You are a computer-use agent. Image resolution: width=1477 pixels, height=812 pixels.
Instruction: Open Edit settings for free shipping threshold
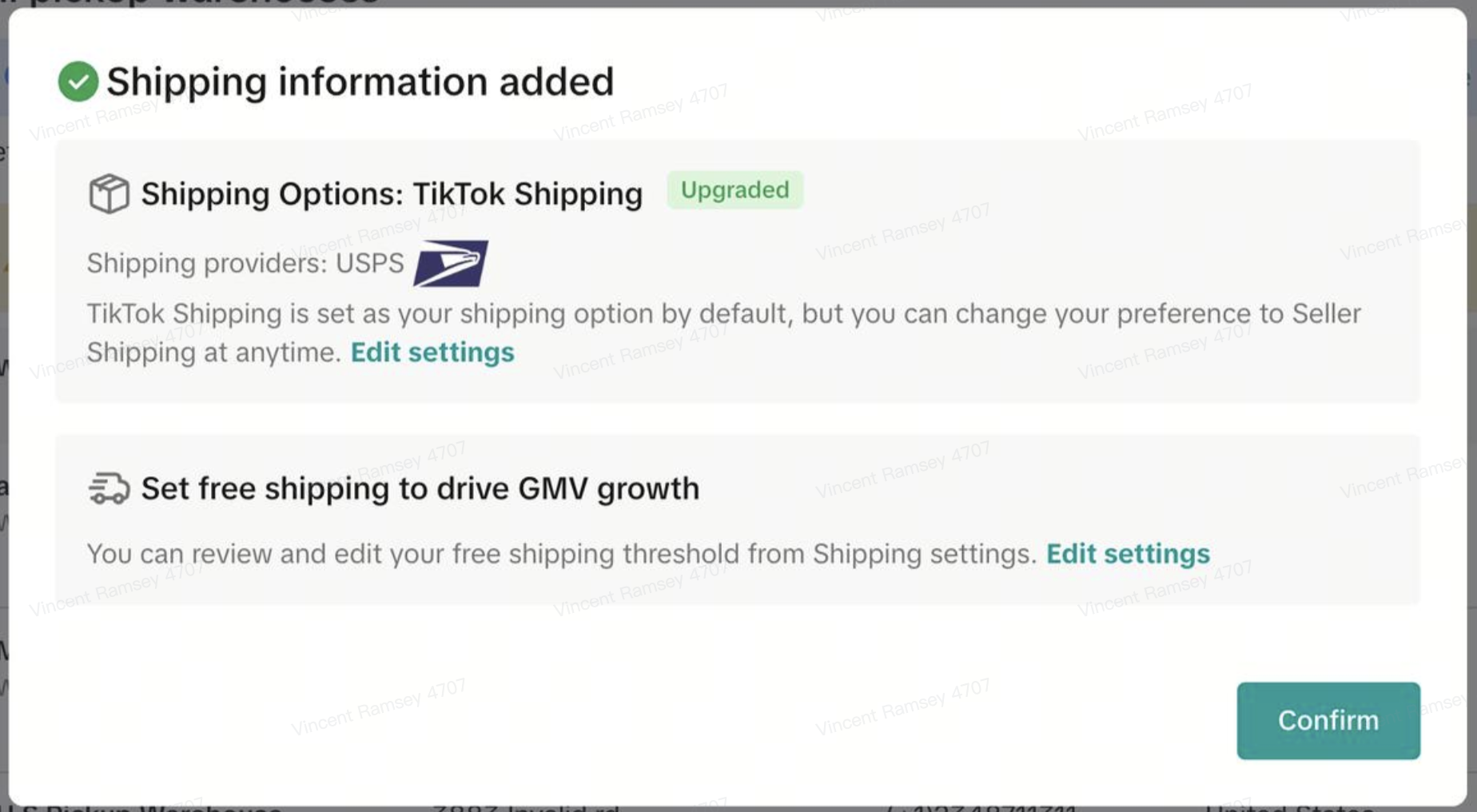1128,554
